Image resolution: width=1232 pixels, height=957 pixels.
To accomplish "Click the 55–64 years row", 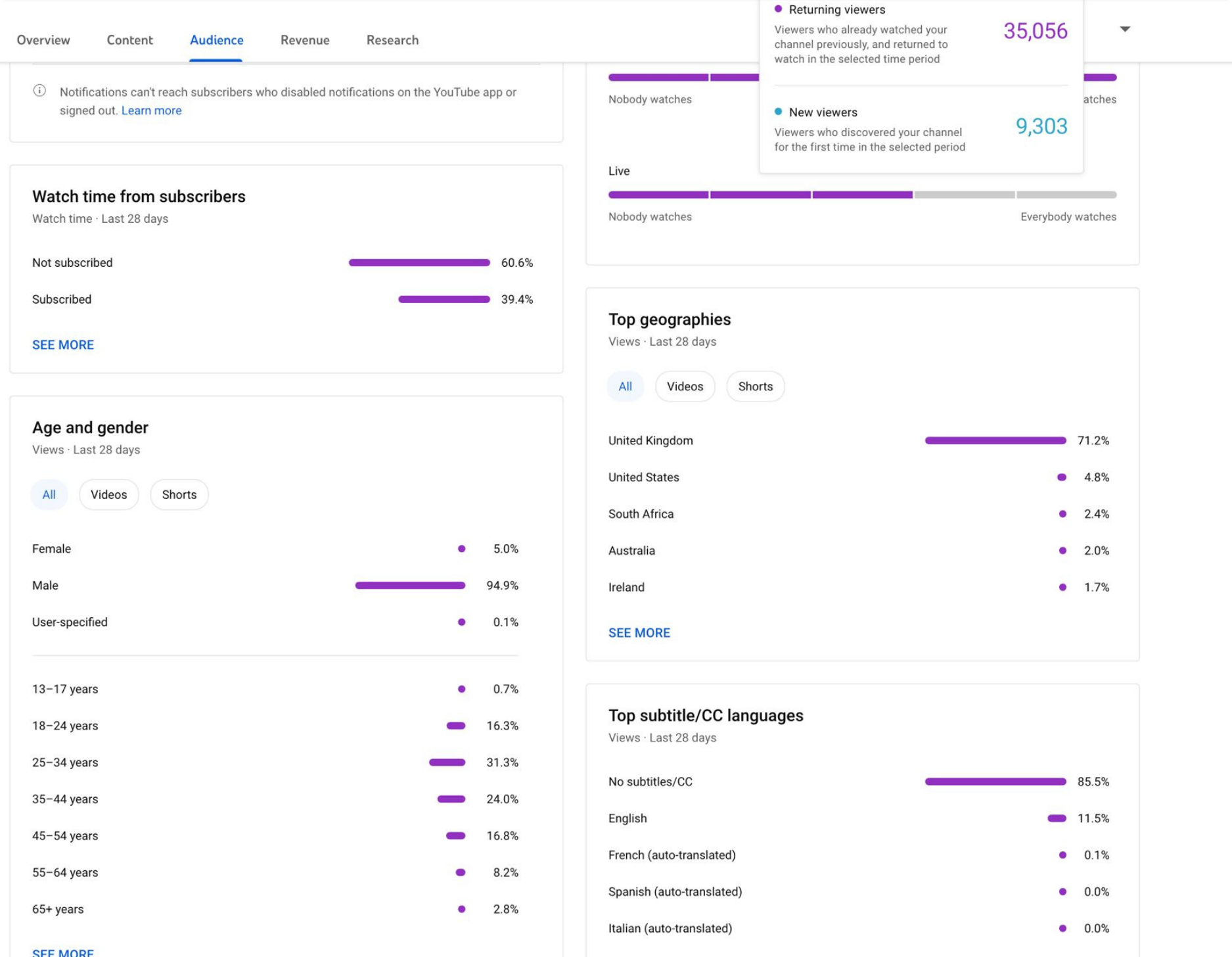I will pyautogui.click(x=275, y=872).
